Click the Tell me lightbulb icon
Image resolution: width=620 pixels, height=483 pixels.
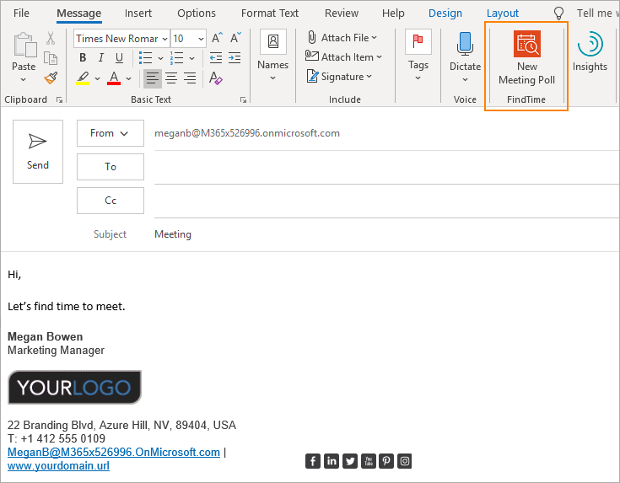(x=558, y=13)
